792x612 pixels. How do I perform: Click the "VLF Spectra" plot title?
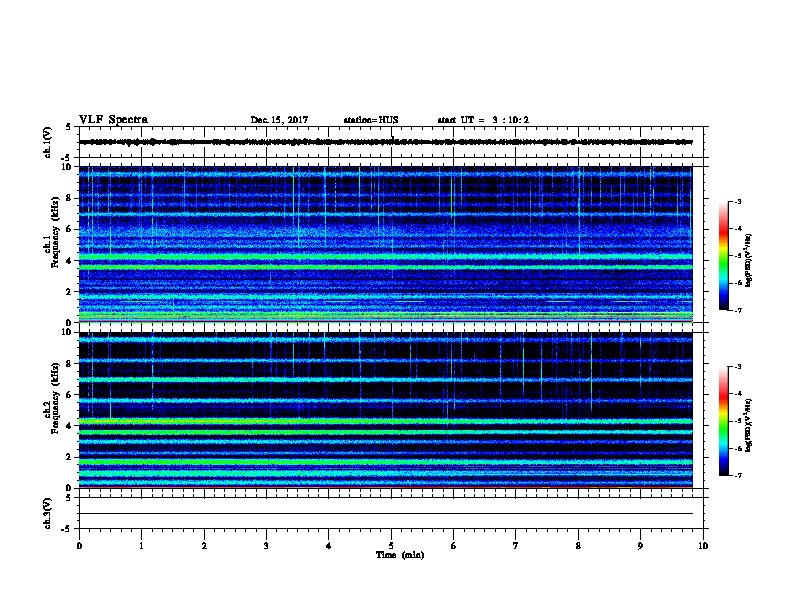pyautogui.click(x=113, y=120)
